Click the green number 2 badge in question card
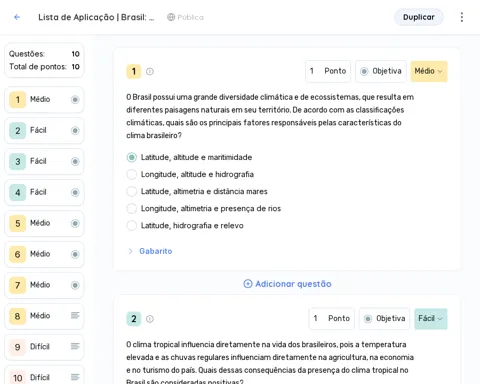Image resolution: width=480 pixels, height=384 pixels. (x=134, y=319)
